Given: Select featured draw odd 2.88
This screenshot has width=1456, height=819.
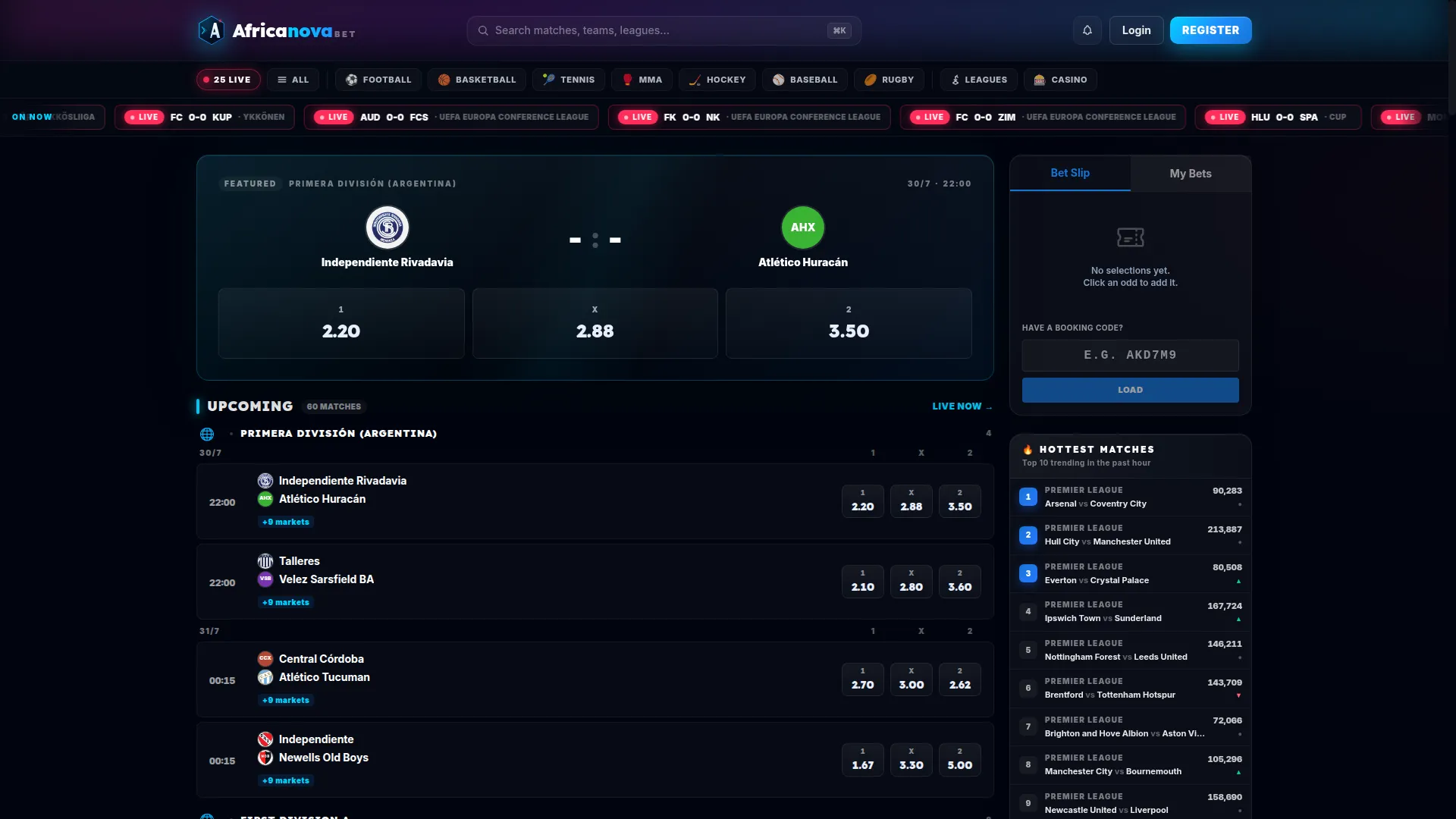Looking at the screenshot, I should click(x=595, y=323).
